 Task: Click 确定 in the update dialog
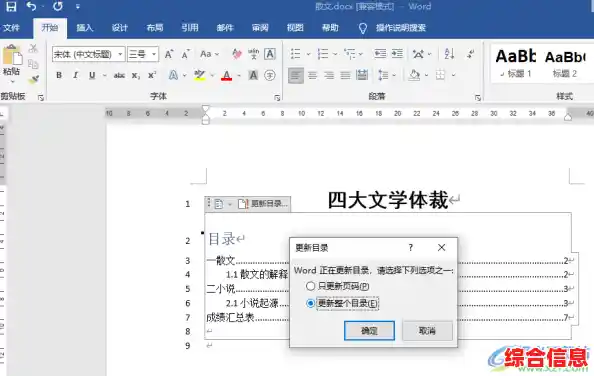(369, 331)
